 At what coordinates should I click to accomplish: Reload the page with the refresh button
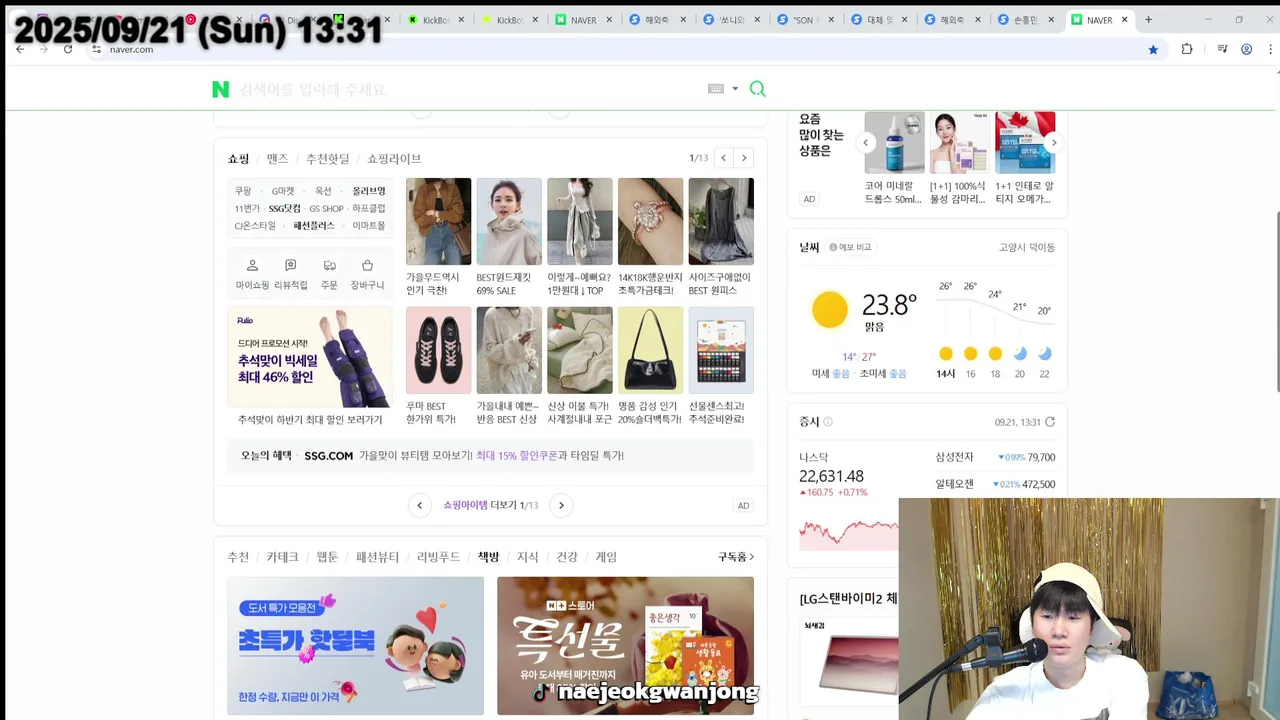coord(68,49)
